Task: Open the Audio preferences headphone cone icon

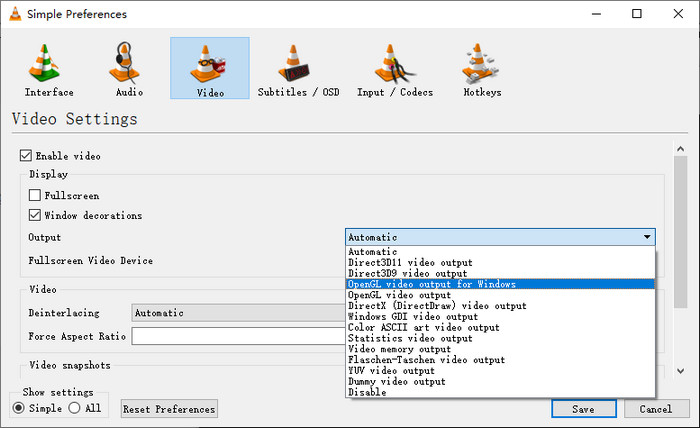Action: 125,63
